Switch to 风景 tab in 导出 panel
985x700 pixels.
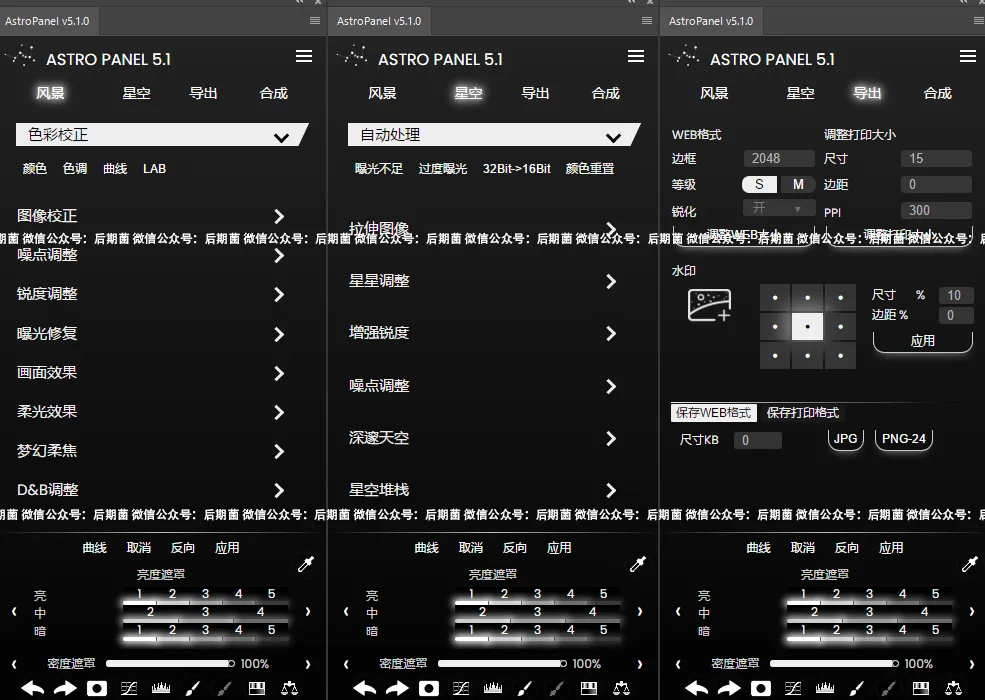pos(714,93)
